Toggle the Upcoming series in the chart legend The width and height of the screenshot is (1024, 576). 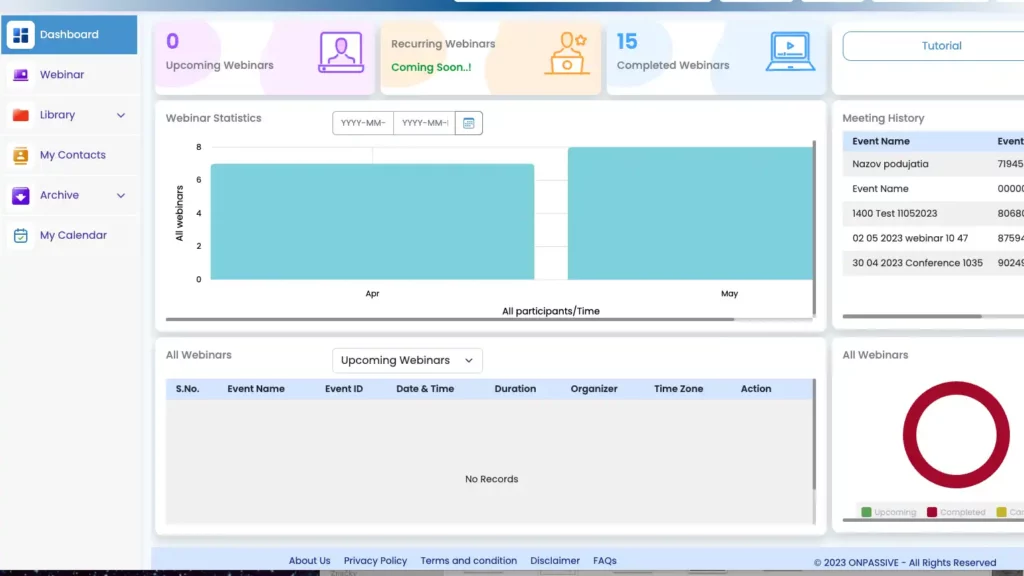pyautogui.click(x=888, y=511)
